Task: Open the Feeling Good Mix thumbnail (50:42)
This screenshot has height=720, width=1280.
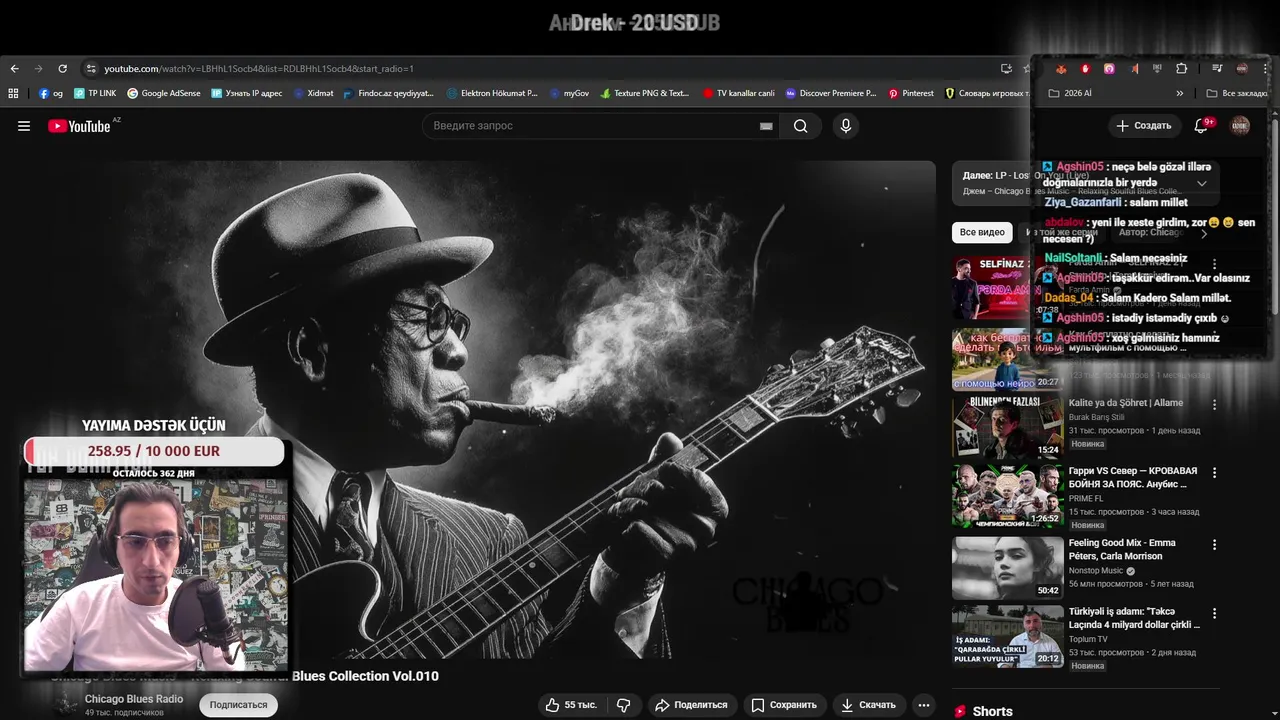Action: [1007, 568]
